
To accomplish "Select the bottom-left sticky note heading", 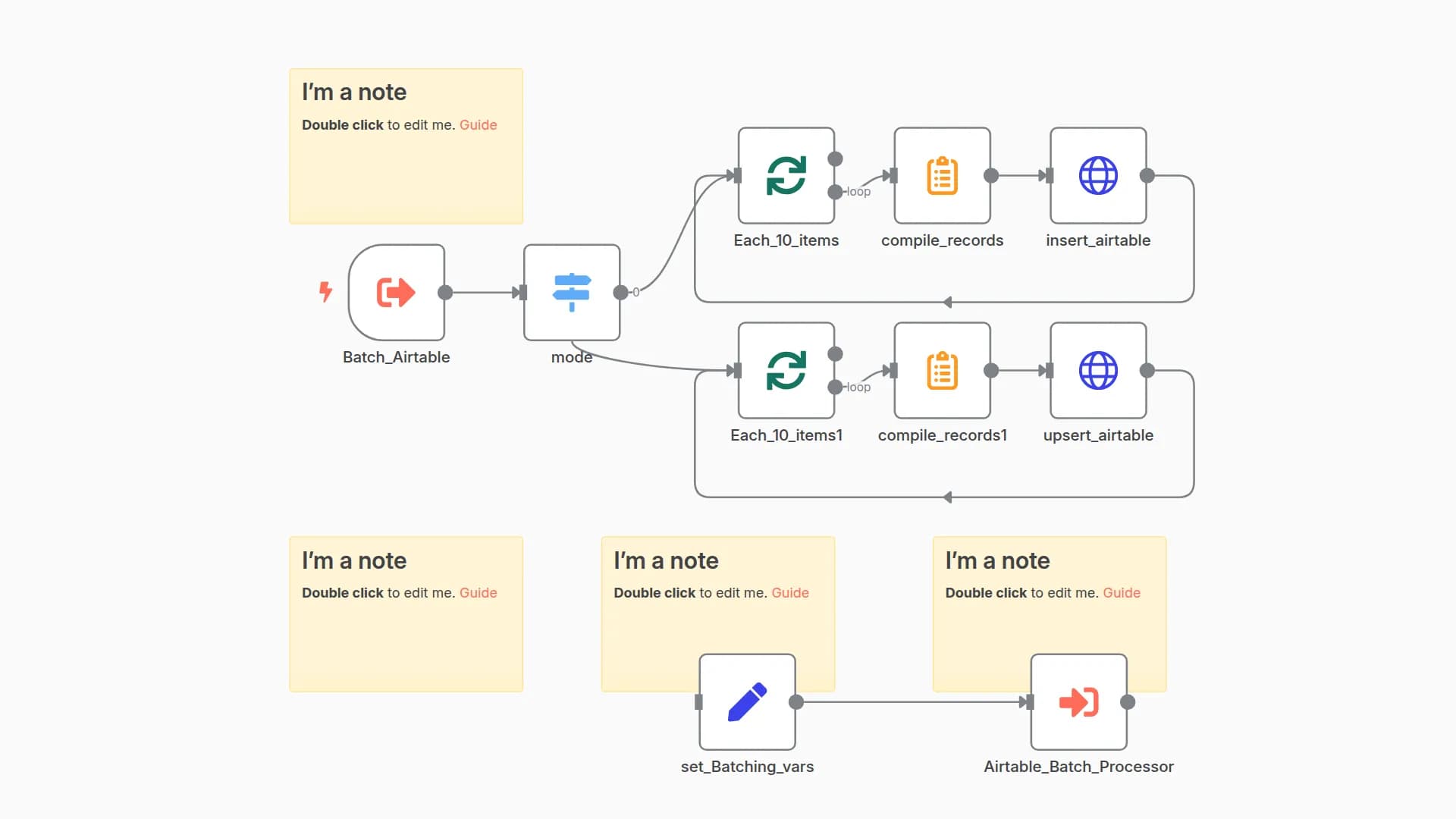I will point(354,561).
